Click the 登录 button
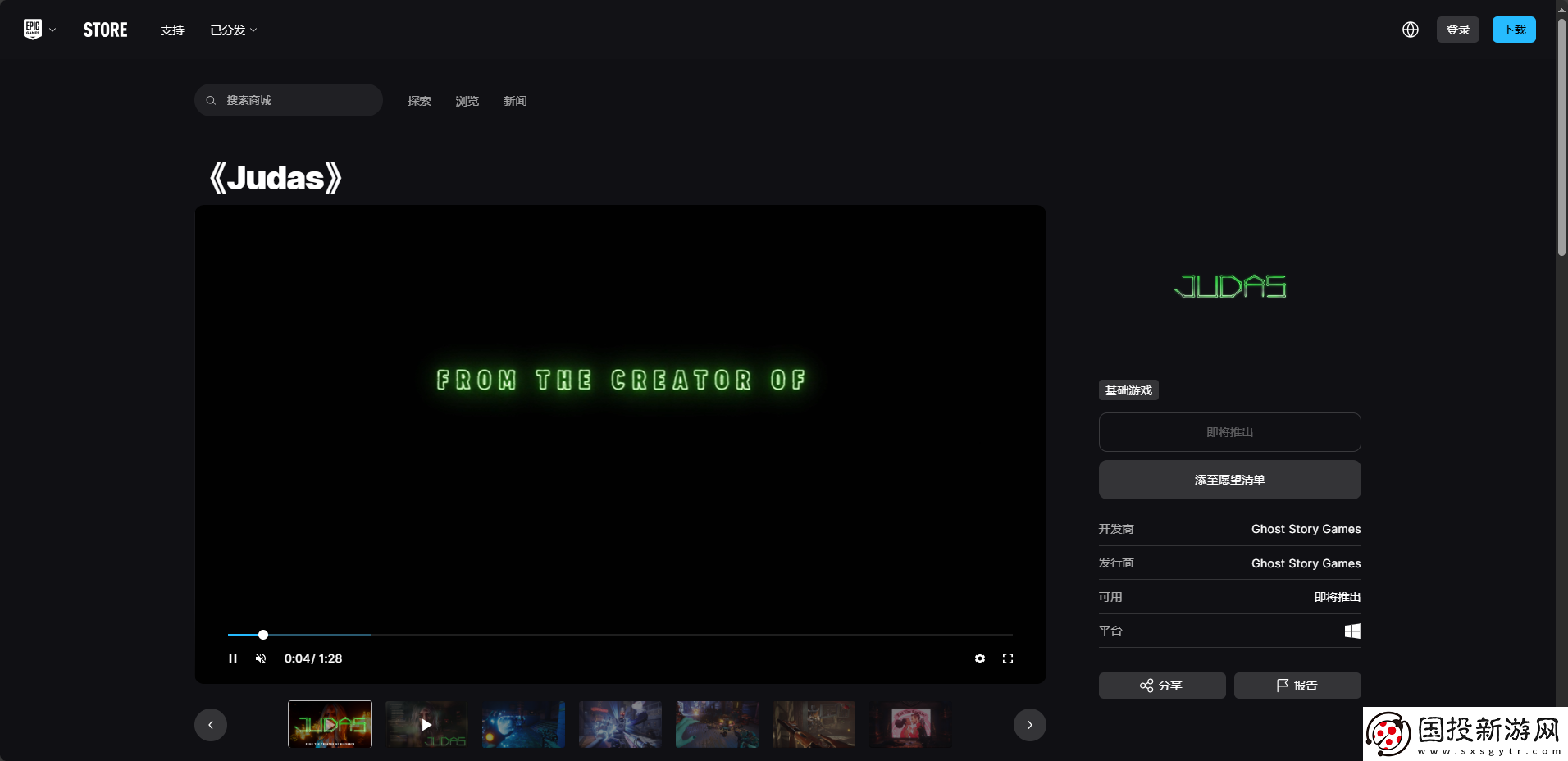The height and width of the screenshot is (761, 1568). click(x=1458, y=30)
